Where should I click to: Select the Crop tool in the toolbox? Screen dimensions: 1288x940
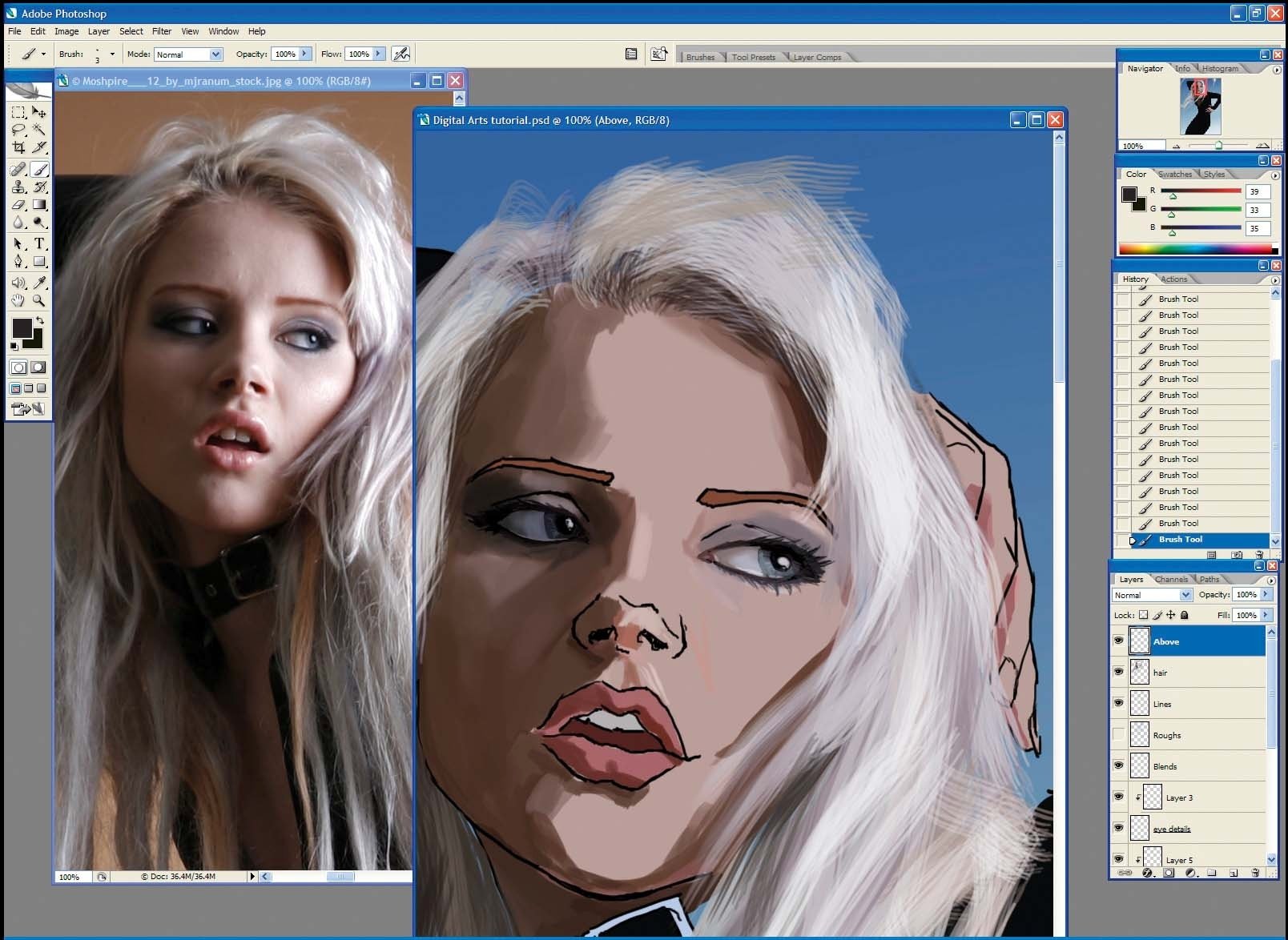[18, 147]
